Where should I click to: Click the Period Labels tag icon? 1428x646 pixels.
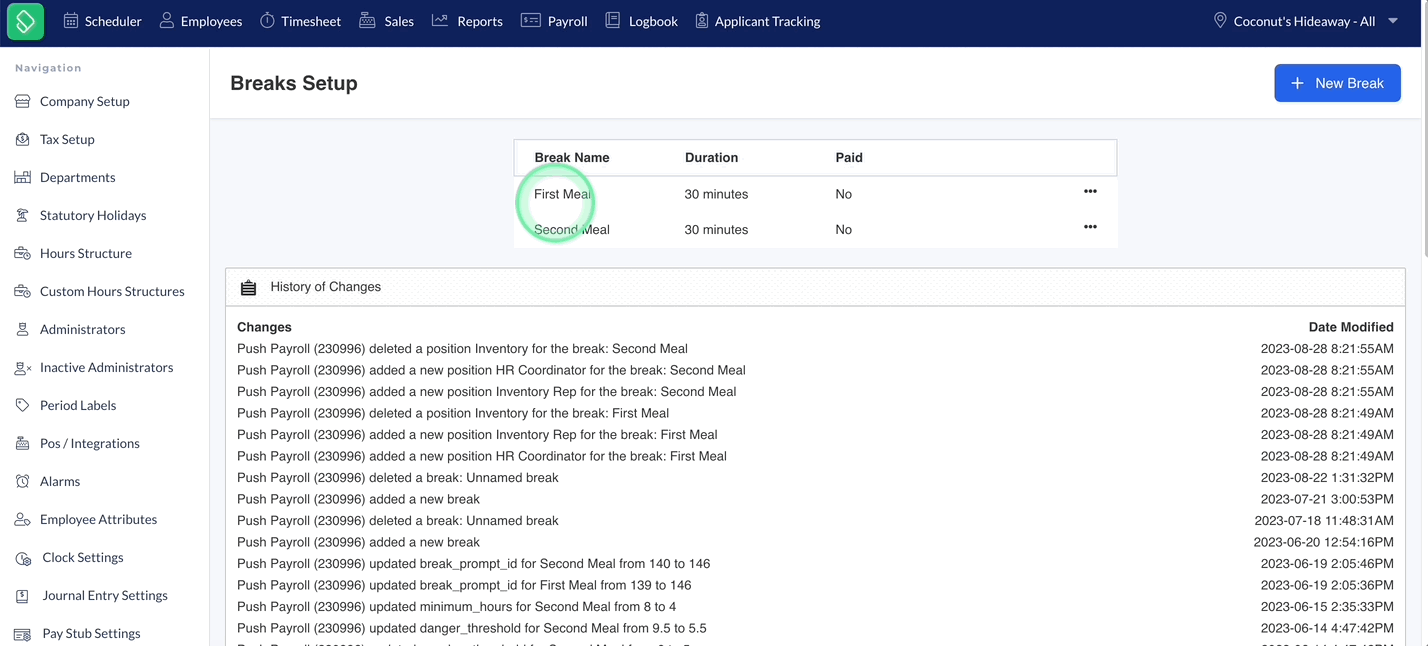pyautogui.click(x=22, y=405)
